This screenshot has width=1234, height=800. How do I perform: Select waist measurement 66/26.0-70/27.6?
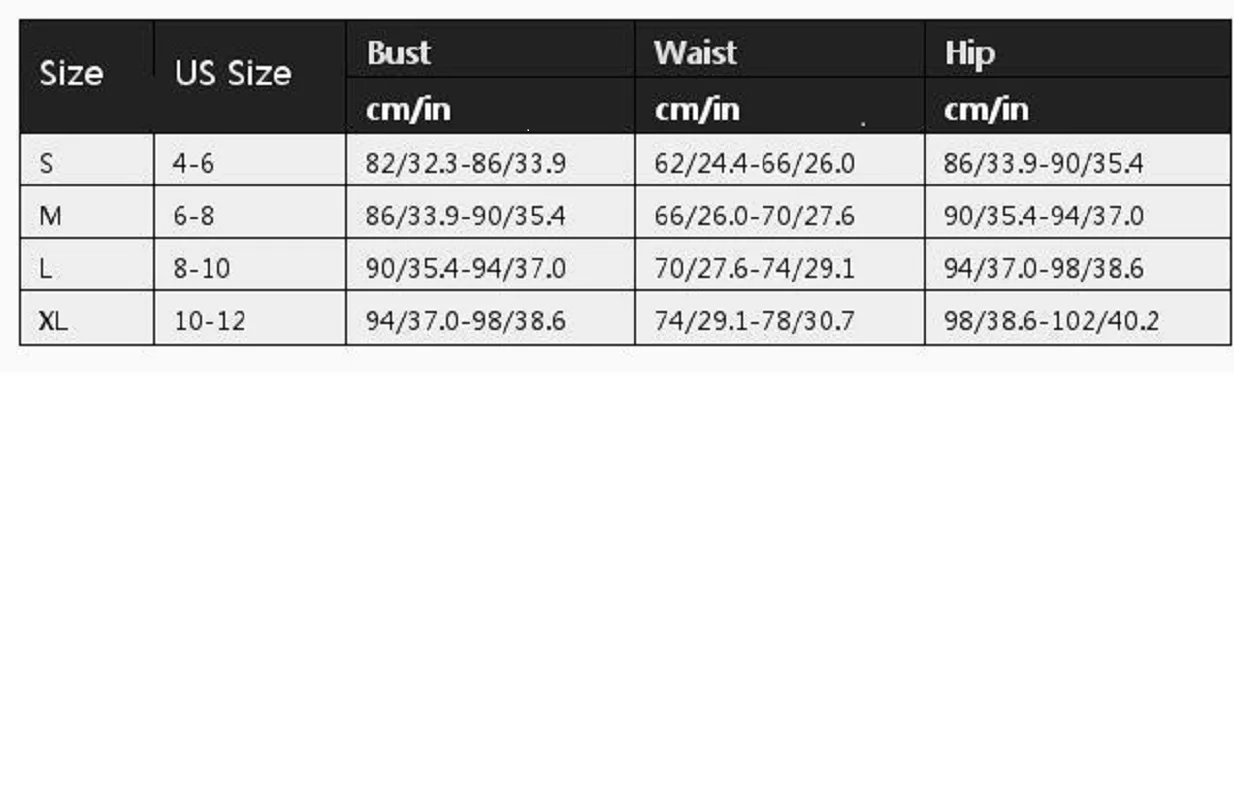[x=755, y=216]
